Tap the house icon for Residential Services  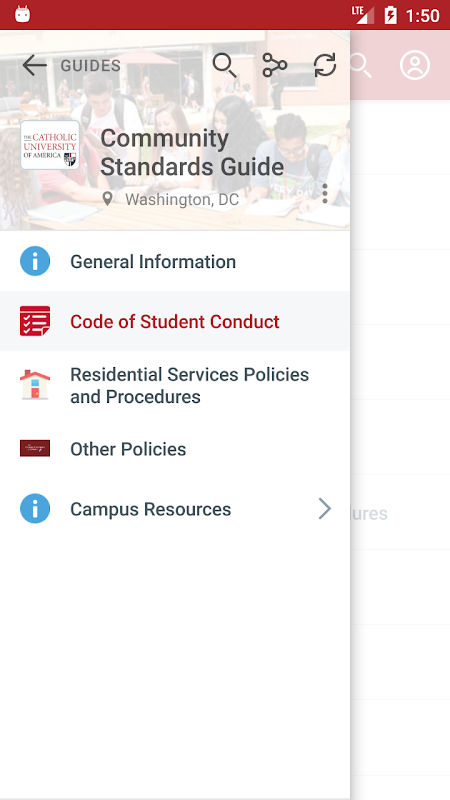pos(35,385)
